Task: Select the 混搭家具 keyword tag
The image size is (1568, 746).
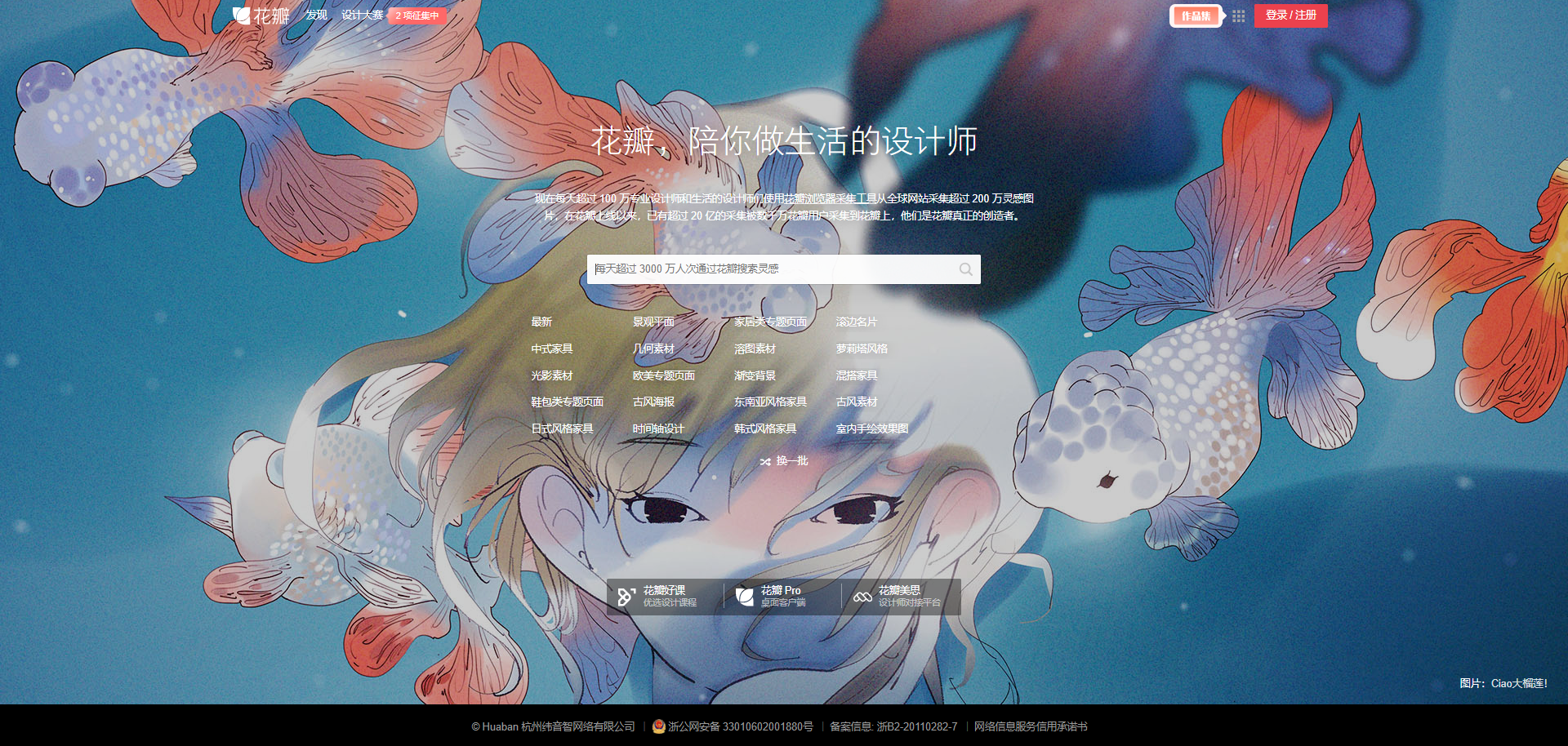Action: pos(856,376)
